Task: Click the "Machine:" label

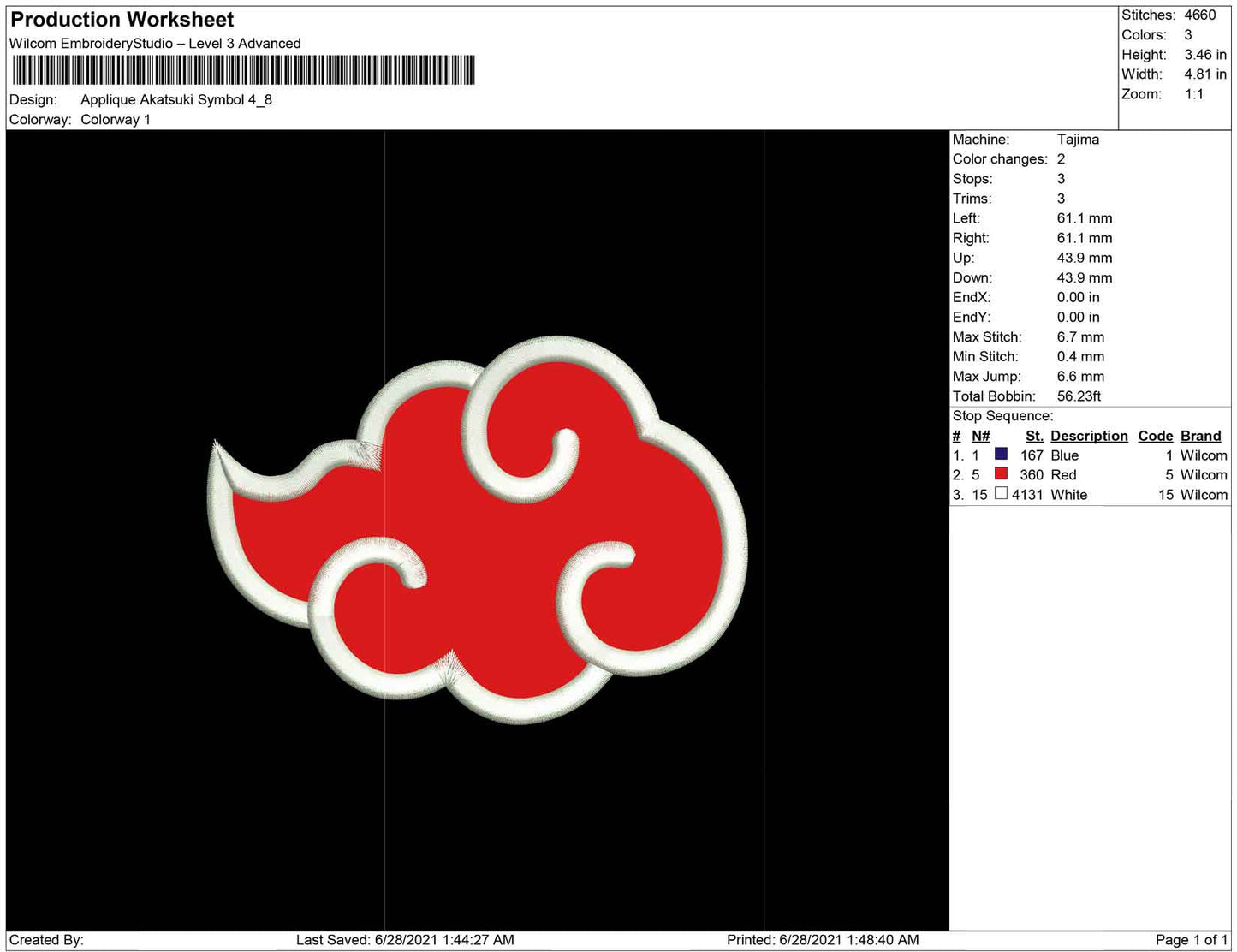Action: (x=981, y=140)
